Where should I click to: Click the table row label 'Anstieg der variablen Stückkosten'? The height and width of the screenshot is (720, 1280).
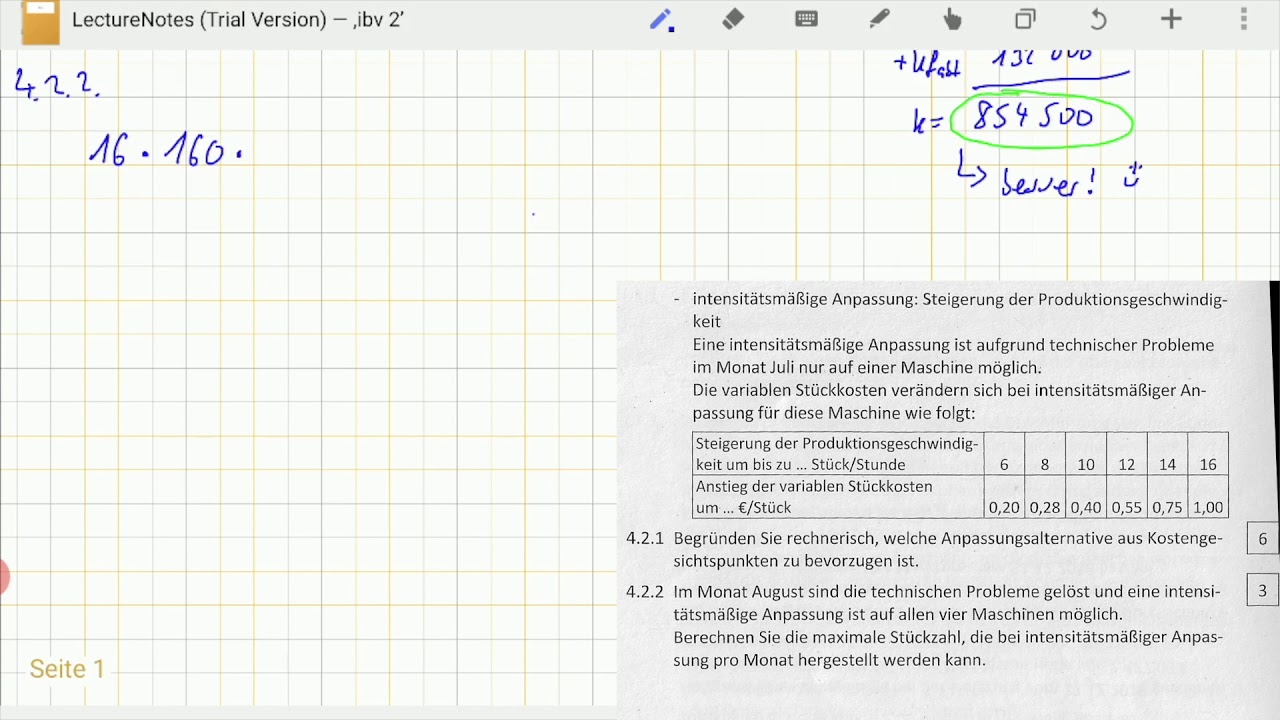click(814, 486)
